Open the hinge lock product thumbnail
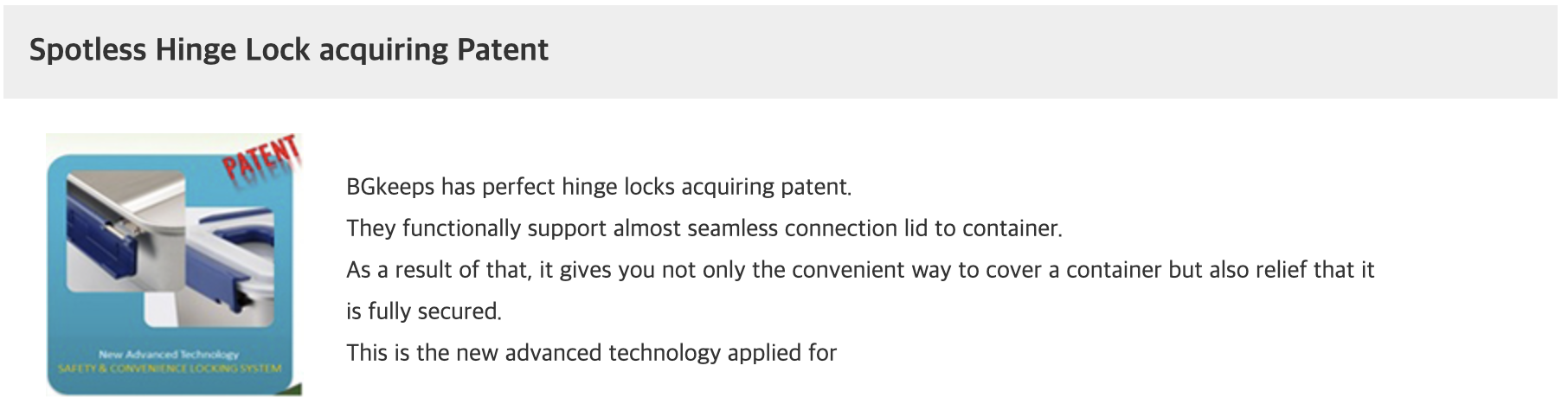The image size is (1568, 417). pyautogui.click(x=173, y=265)
